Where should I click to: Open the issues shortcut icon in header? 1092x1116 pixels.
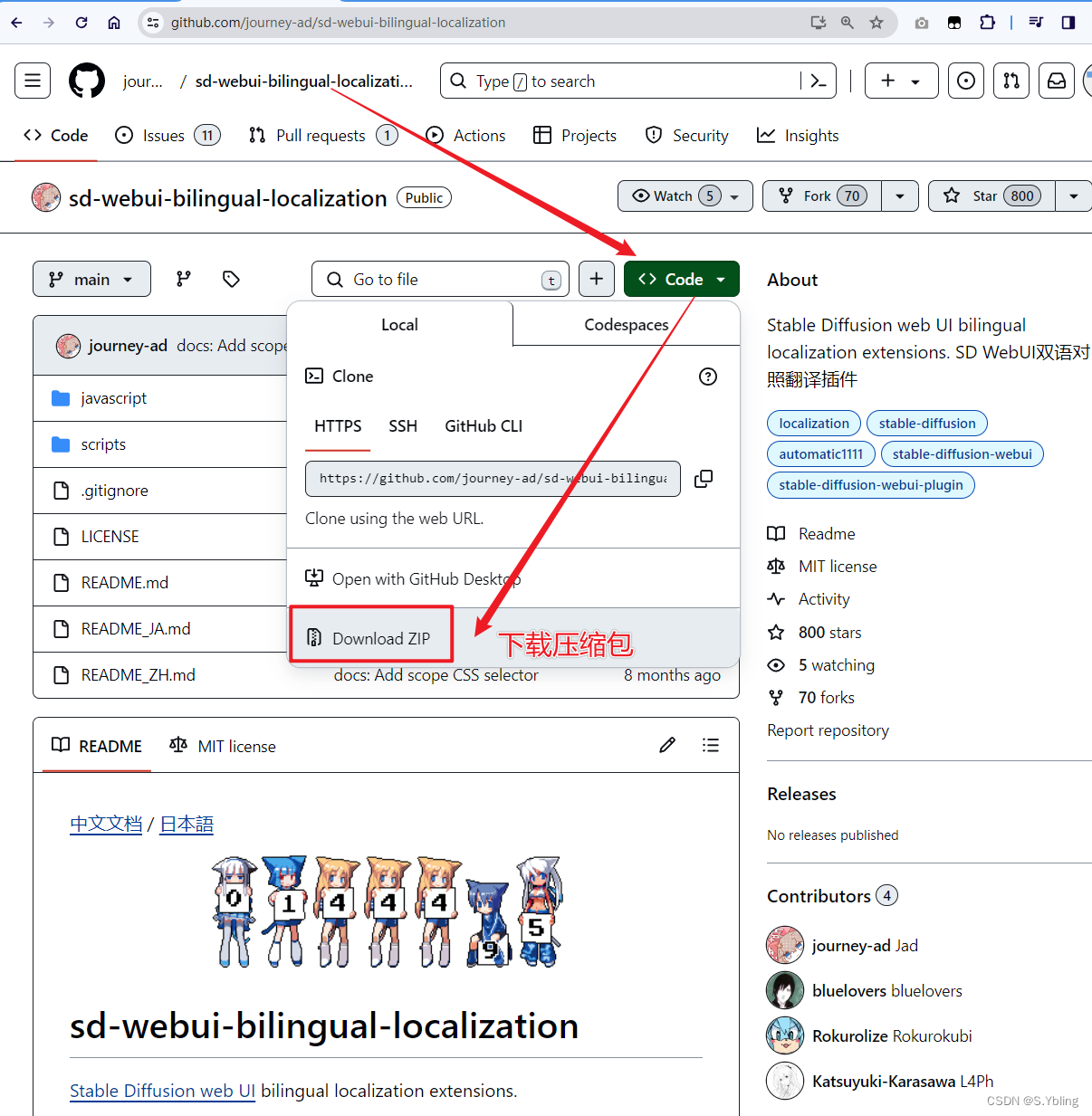pyautogui.click(x=966, y=81)
